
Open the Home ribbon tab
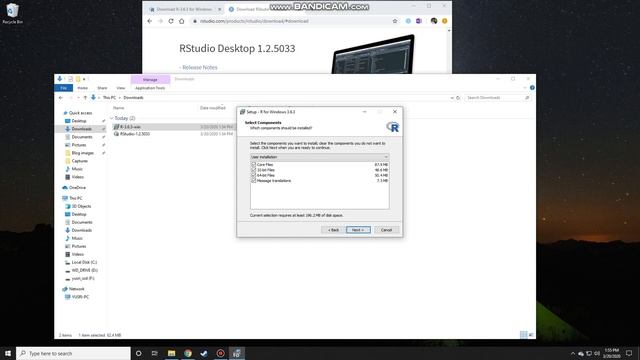82,88
